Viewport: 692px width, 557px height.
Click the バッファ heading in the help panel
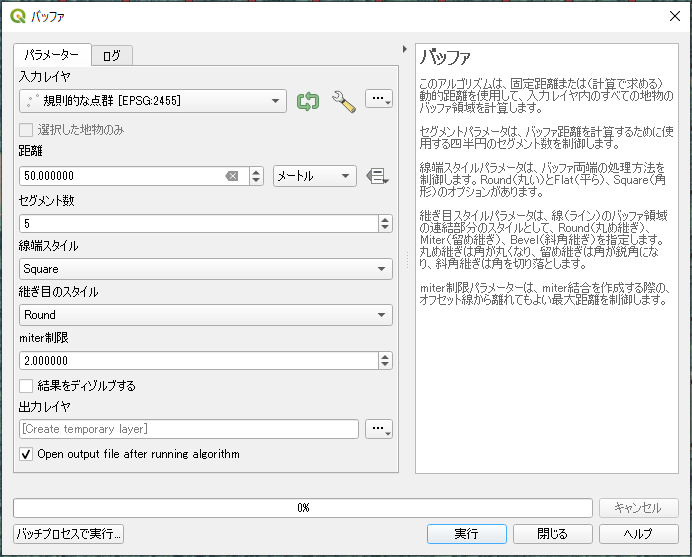pos(445,57)
